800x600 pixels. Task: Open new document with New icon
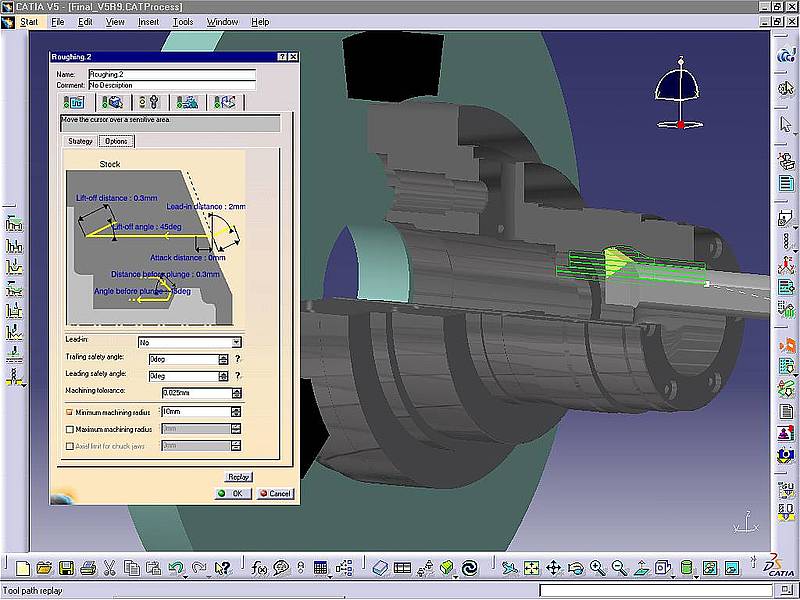pos(22,568)
